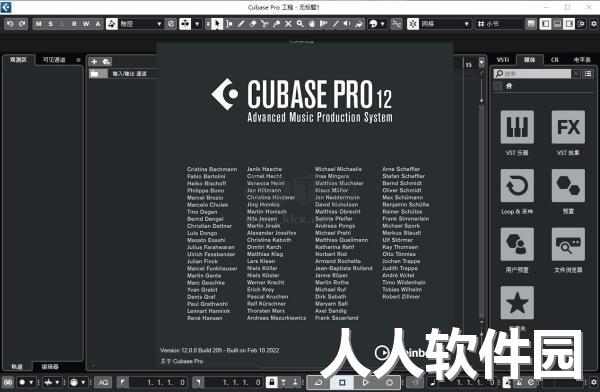Select the Glue tool
This screenshot has height=392, width=600.
(276, 24)
